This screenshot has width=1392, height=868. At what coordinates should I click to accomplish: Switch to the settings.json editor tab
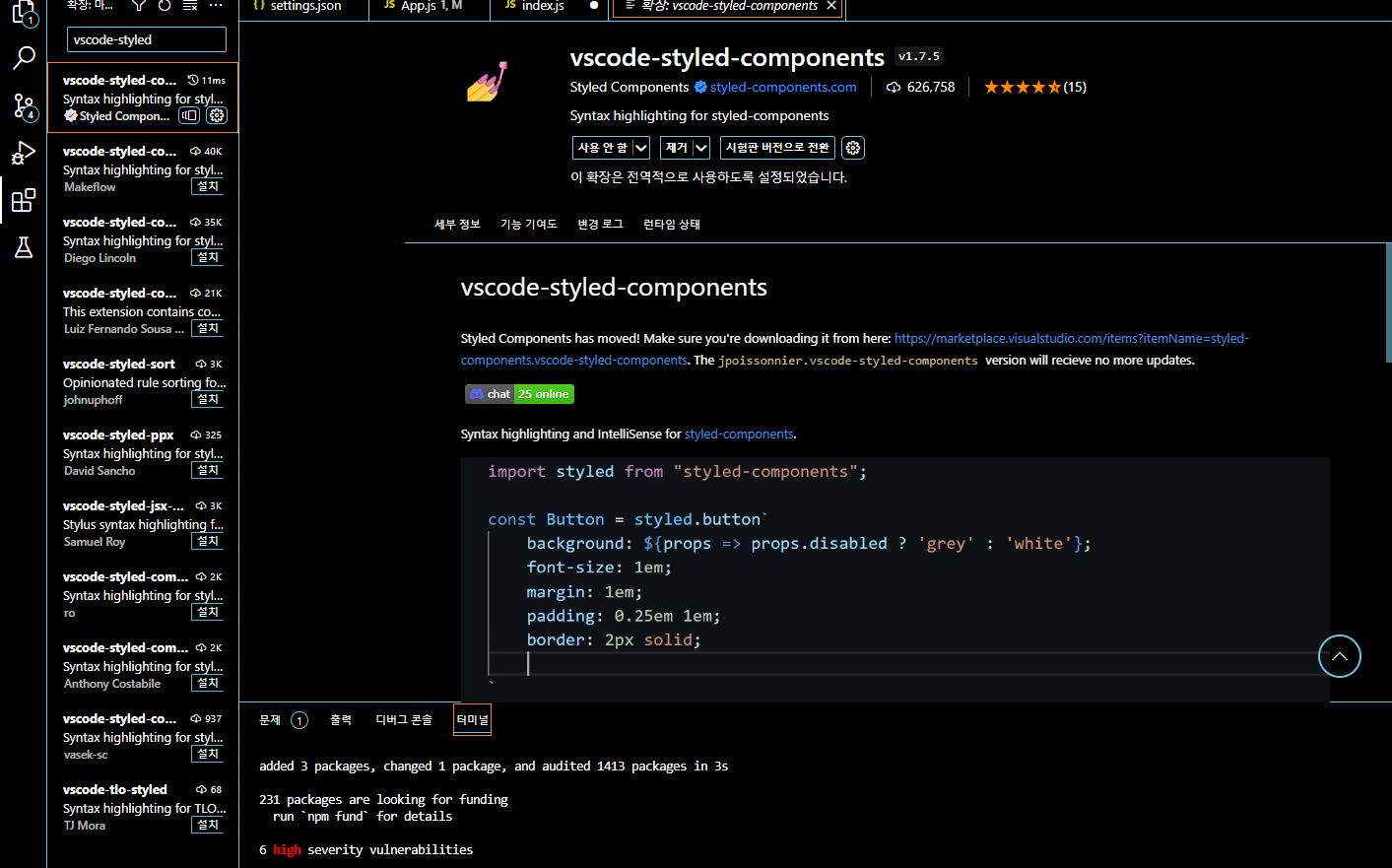click(x=303, y=7)
